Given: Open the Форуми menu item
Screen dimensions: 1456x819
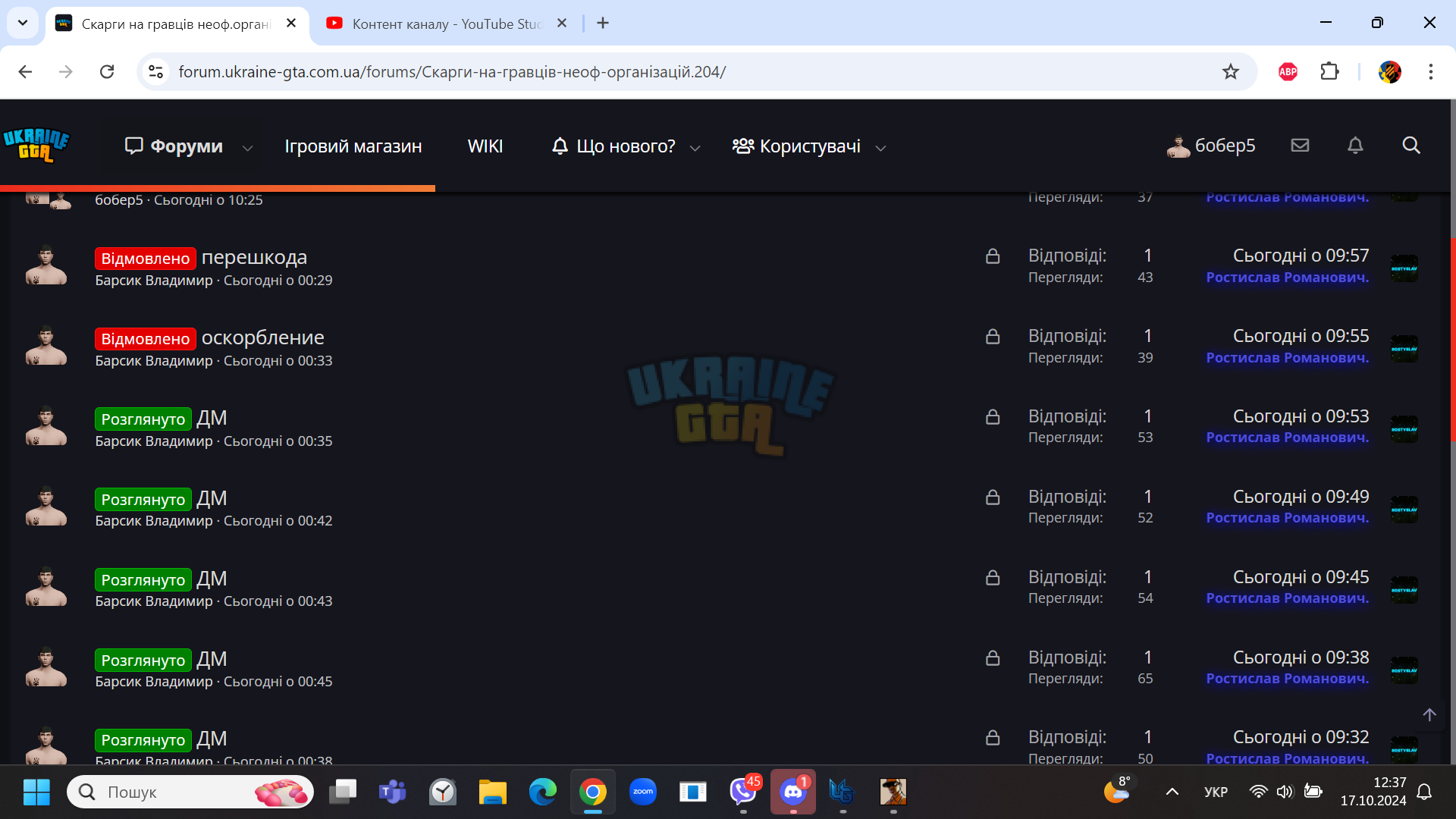Looking at the screenshot, I should coord(174,146).
